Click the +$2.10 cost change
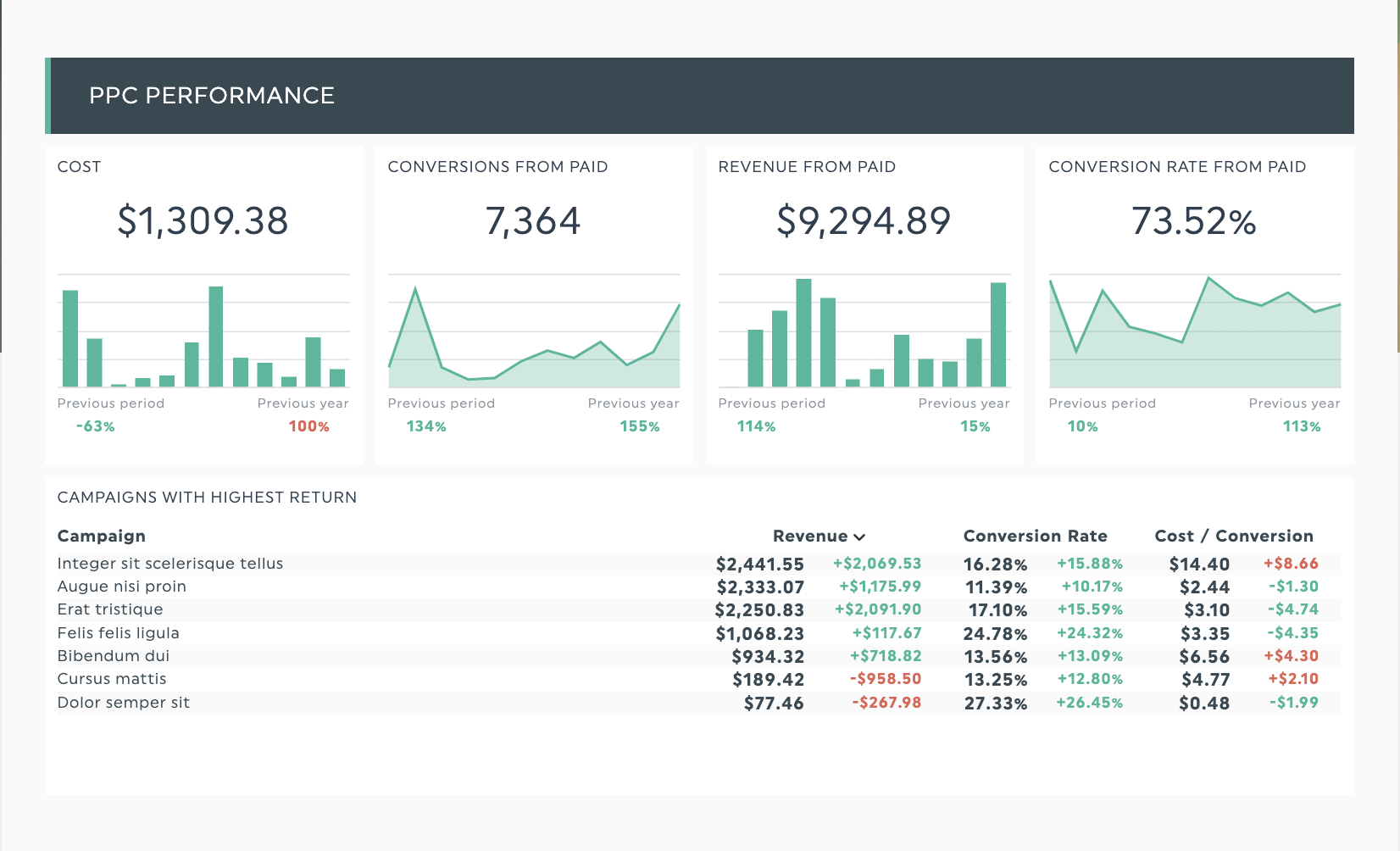The height and width of the screenshot is (851, 1400). (x=1293, y=679)
